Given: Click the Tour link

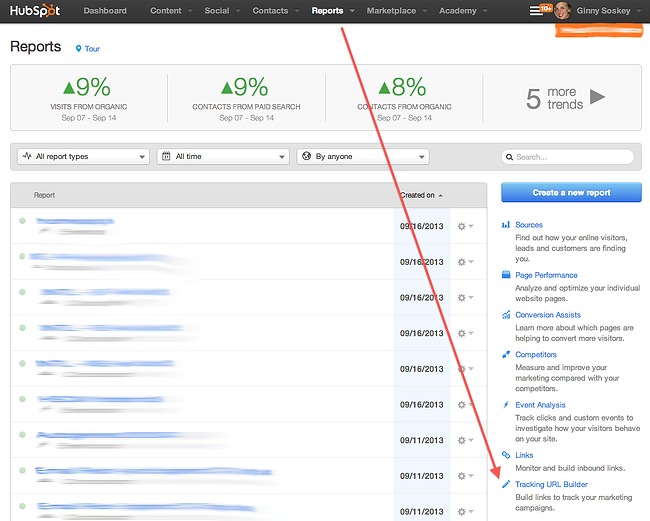Looking at the screenshot, I should pyautogui.click(x=92, y=48).
